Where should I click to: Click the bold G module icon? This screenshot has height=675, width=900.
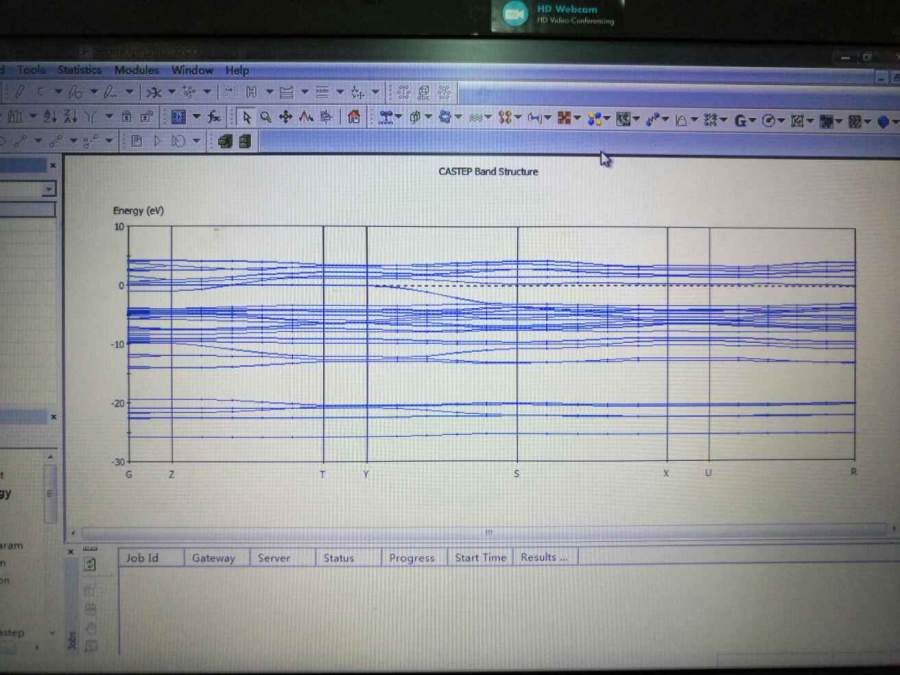tap(740, 121)
